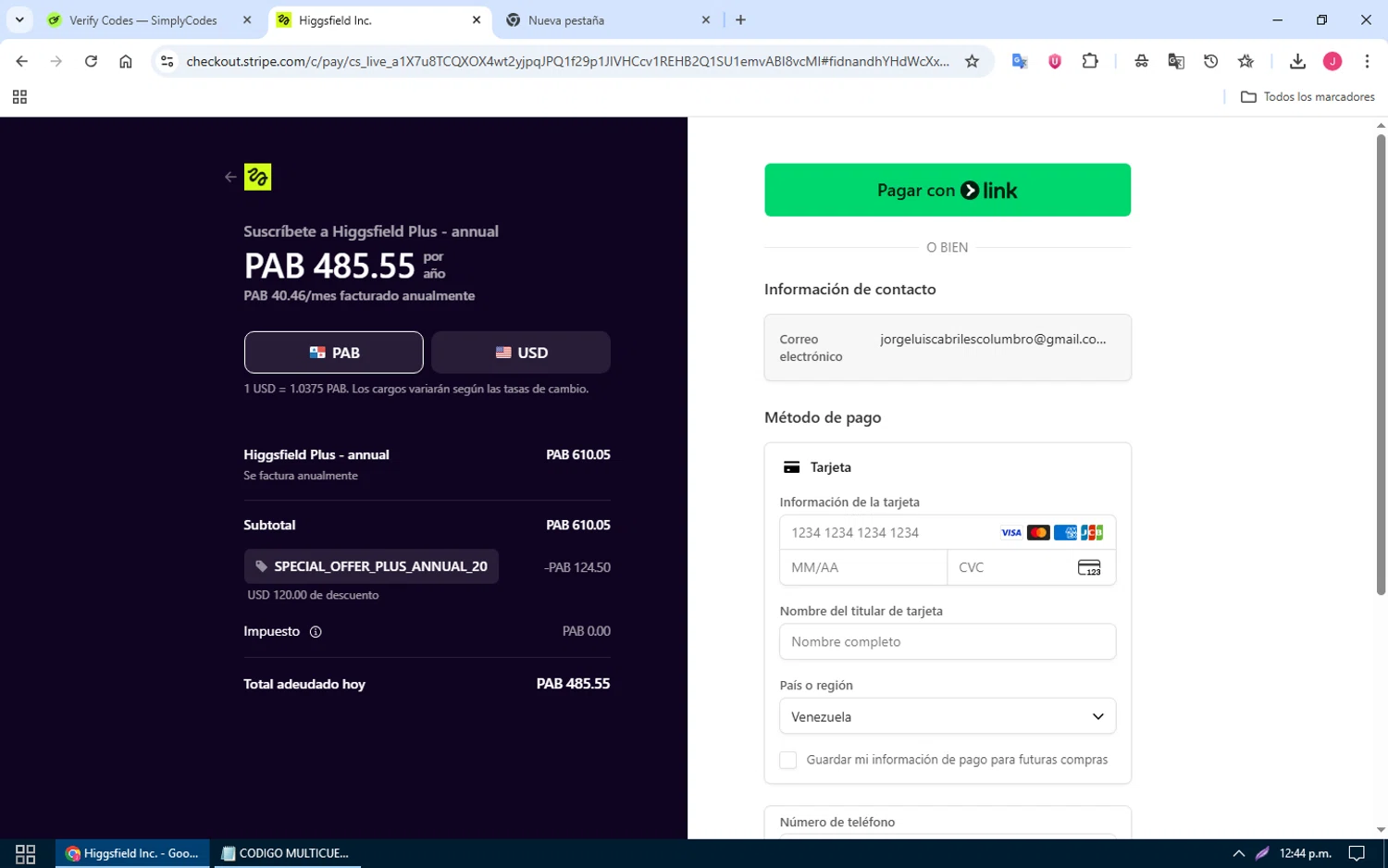Screen dimensions: 1388x868
Task: Click the discount amount -PAB 124.50
Action: [577, 567]
